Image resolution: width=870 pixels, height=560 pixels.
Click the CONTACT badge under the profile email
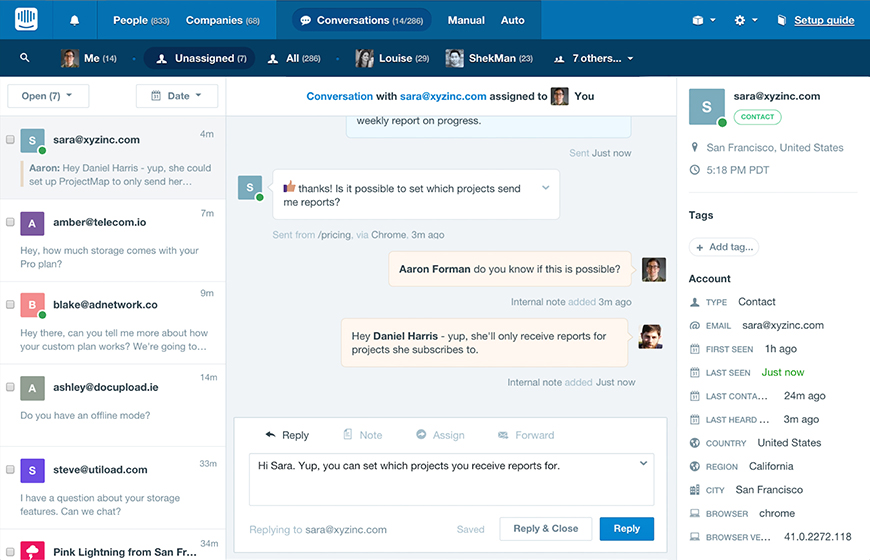click(757, 117)
